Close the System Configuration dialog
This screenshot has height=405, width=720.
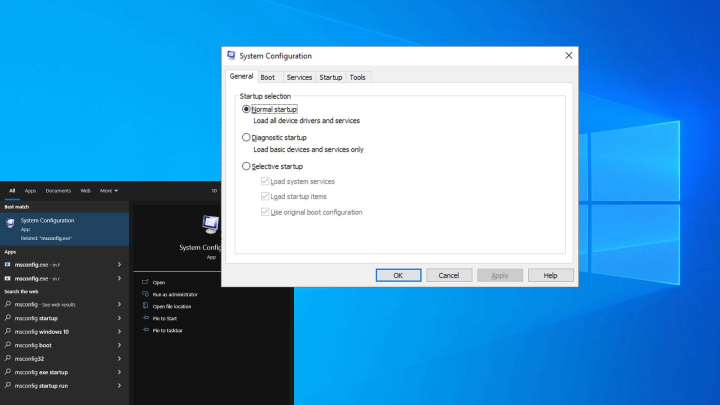[x=568, y=56]
